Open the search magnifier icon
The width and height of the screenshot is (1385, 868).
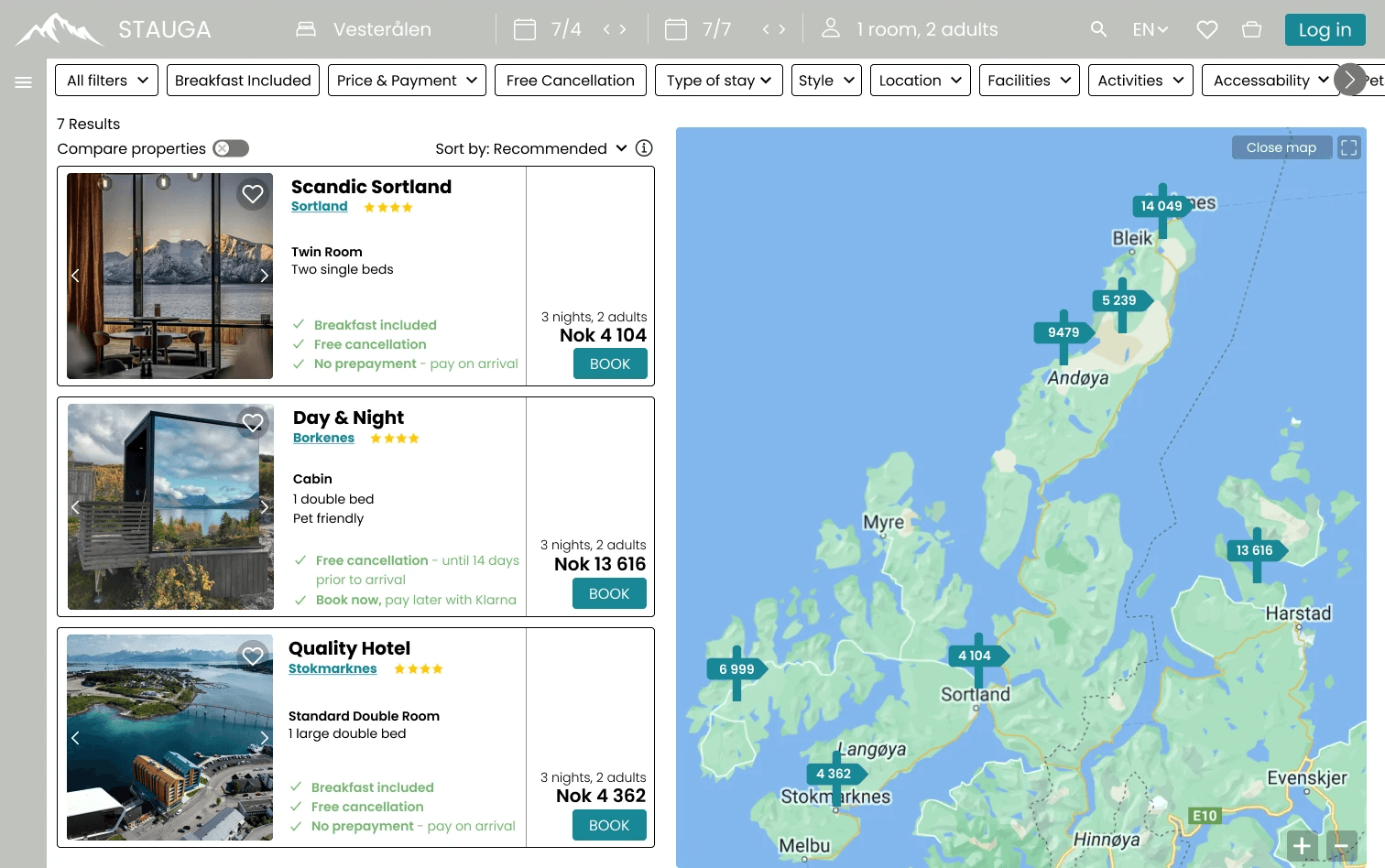(x=1098, y=29)
